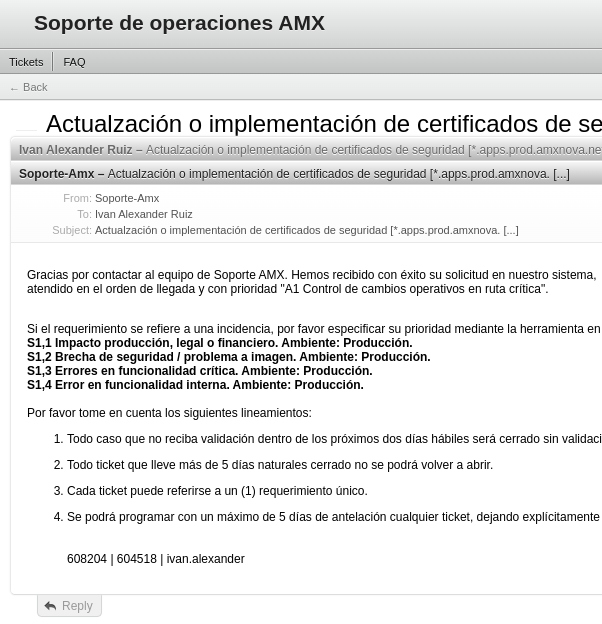This screenshot has height=624, width=602.
Task: Click guideline 3 about requerimiento único
Action: pyautogui.click(x=217, y=491)
